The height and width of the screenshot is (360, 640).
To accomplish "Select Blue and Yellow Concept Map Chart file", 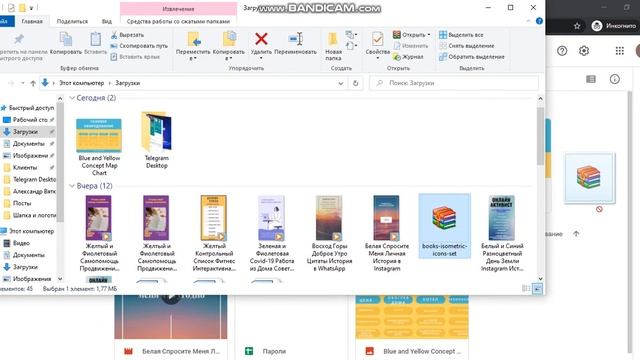I will 99,146.
